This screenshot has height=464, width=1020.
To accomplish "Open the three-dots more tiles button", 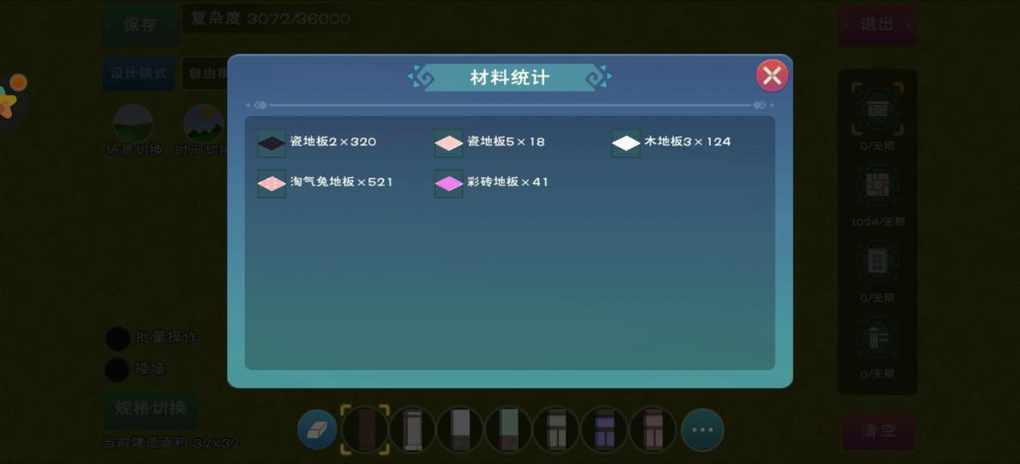I will pyautogui.click(x=703, y=430).
